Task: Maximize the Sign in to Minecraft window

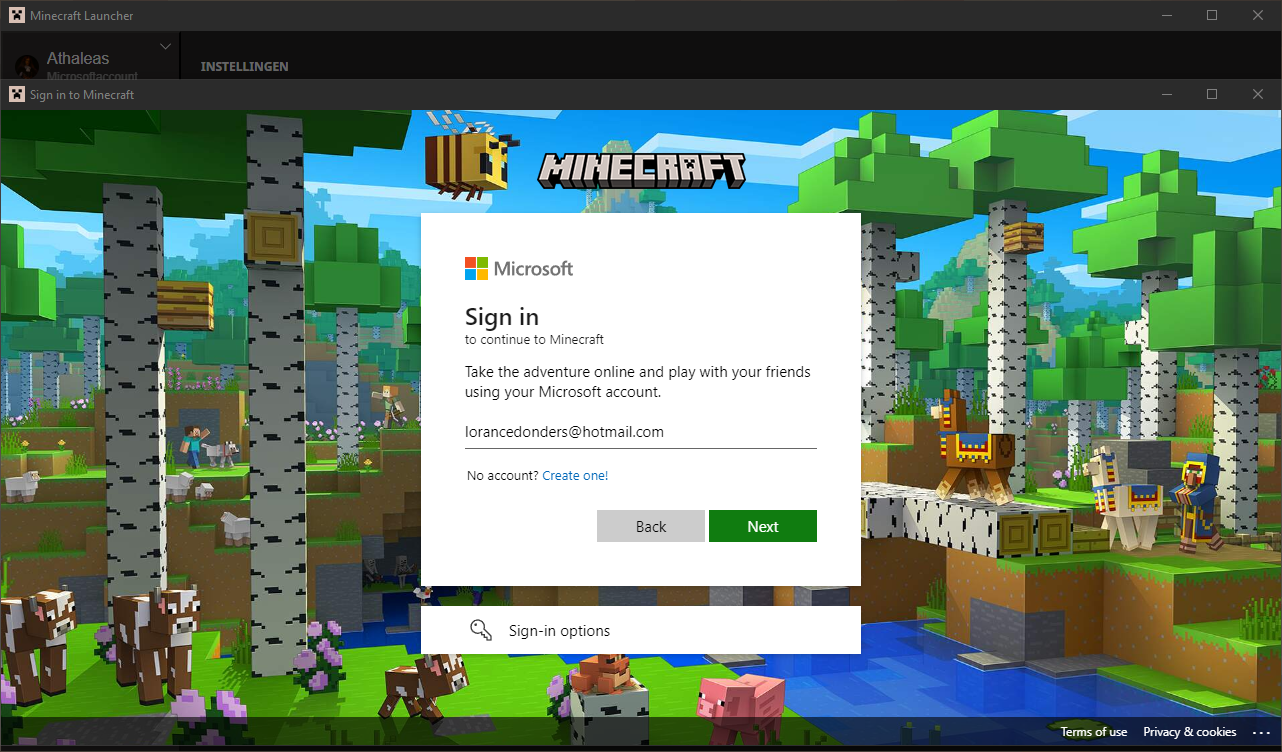Action: [x=1212, y=94]
